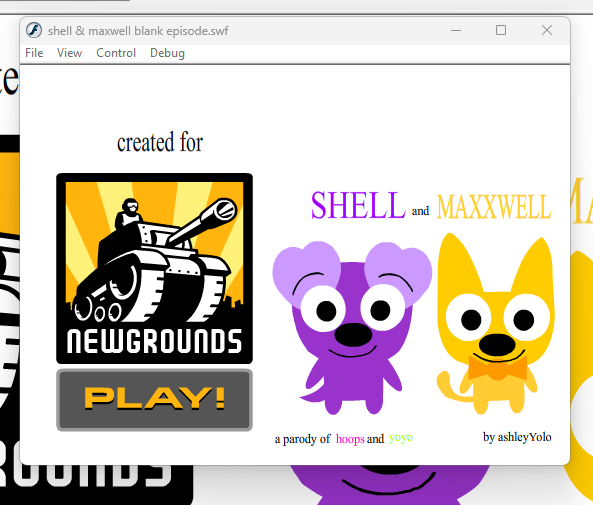The width and height of the screenshot is (593, 505).
Task: Click the by ashleyYolo credit
Action: point(517,437)
